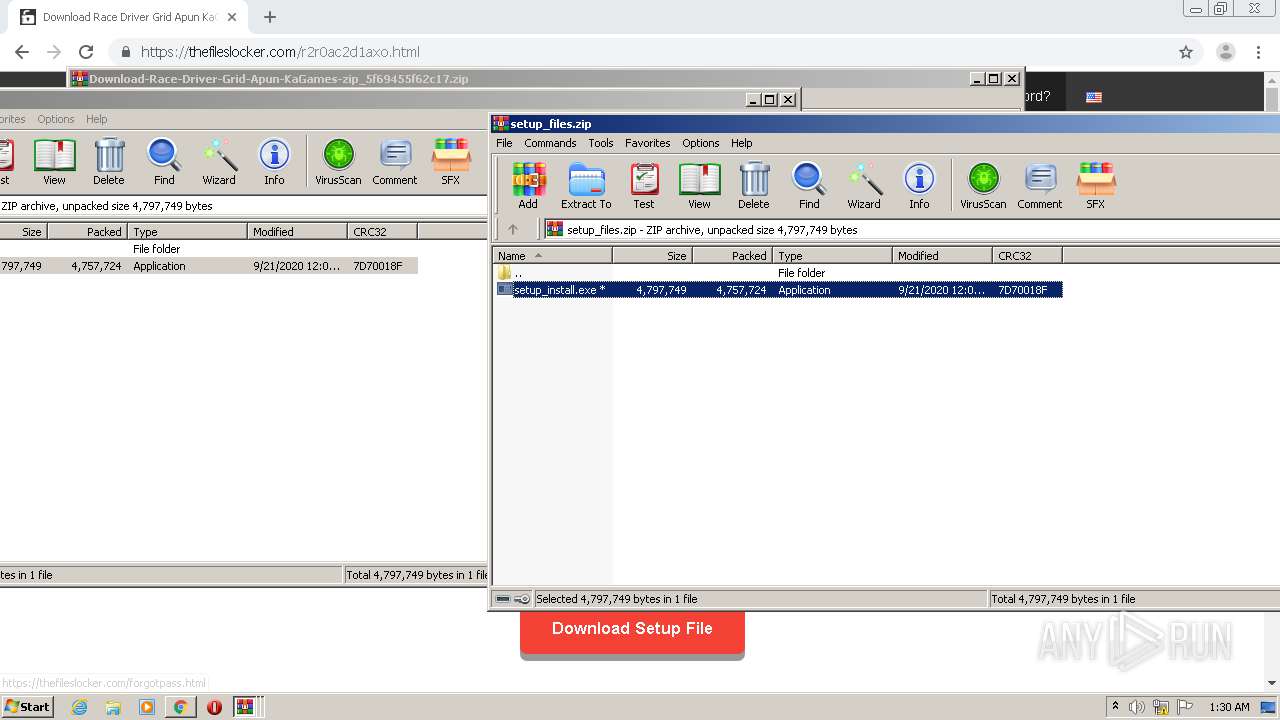Click Comment icon in background WinRAR window

tap(395, 162)
